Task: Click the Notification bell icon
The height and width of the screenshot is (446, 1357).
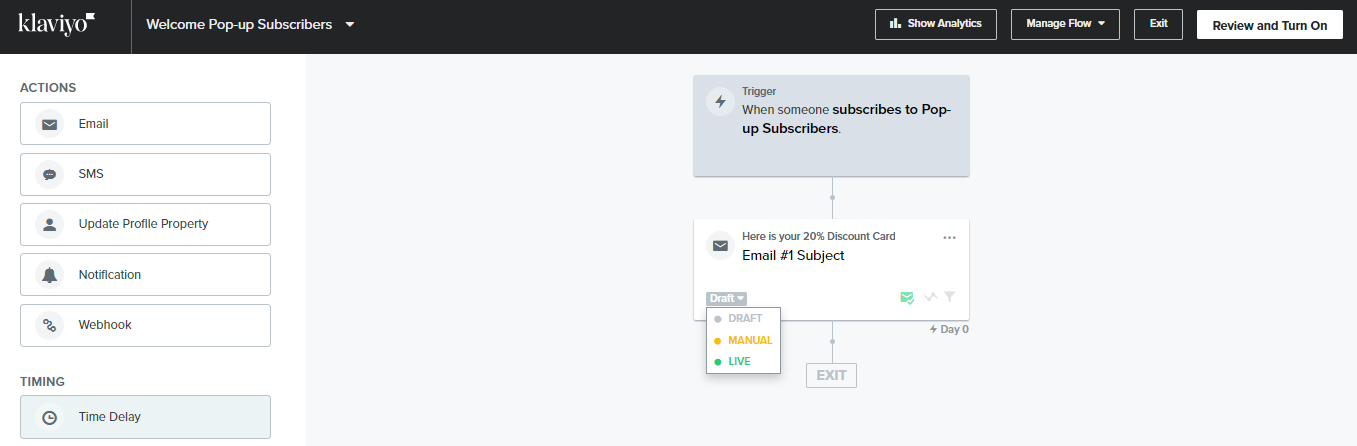Action: [49, 274]
